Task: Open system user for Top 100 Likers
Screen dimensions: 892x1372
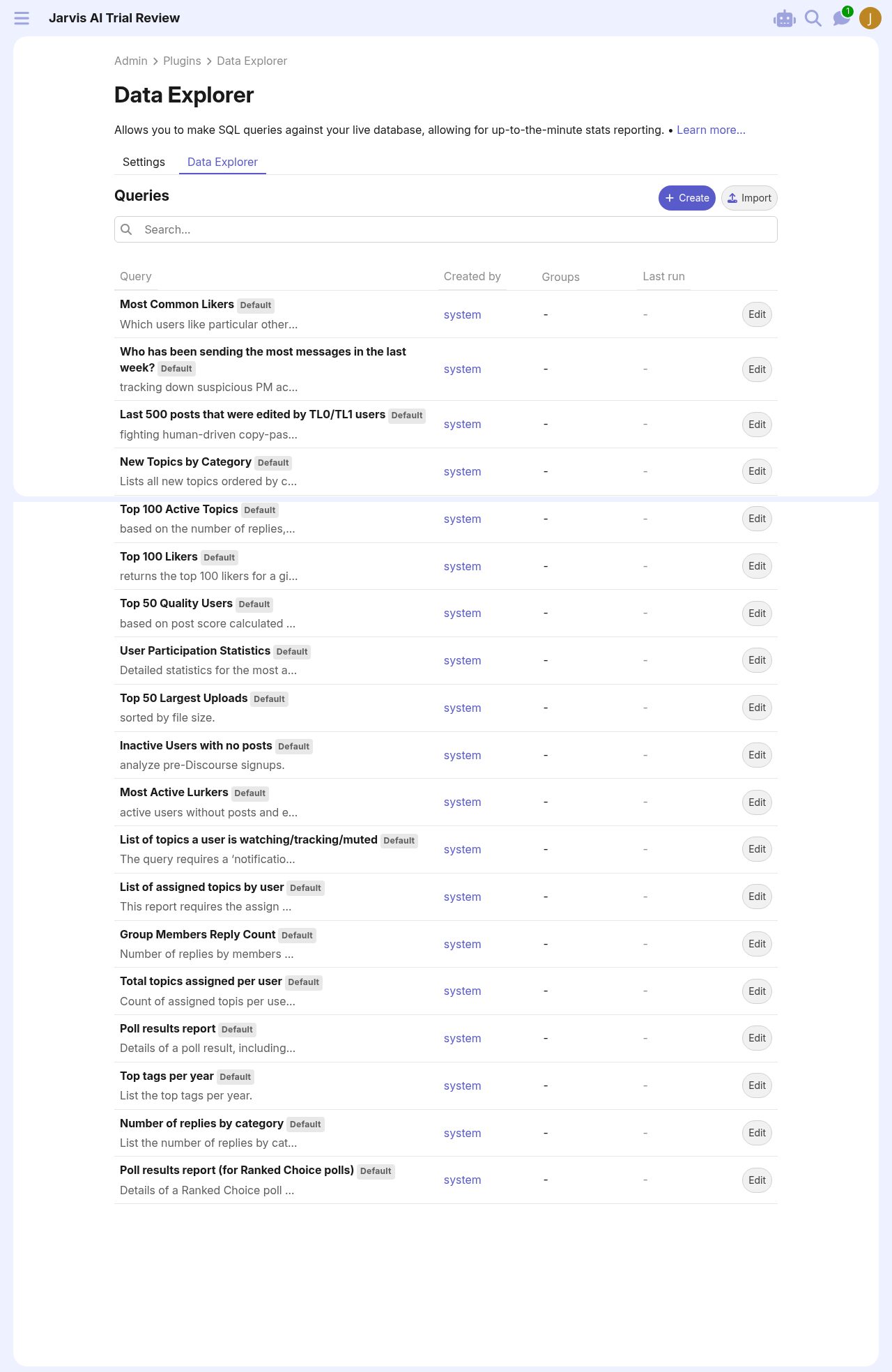Action: click(463, 566)
